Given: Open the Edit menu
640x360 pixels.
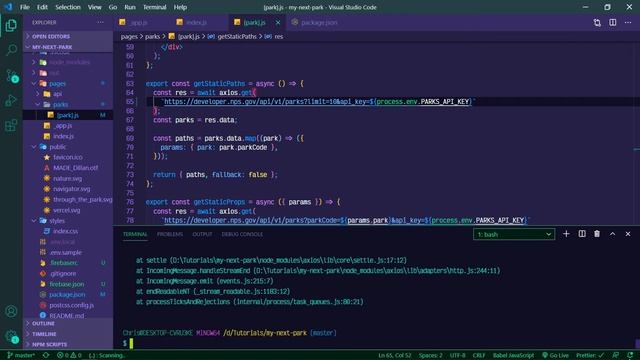Looking at the screenshot, I should (42, 7).
